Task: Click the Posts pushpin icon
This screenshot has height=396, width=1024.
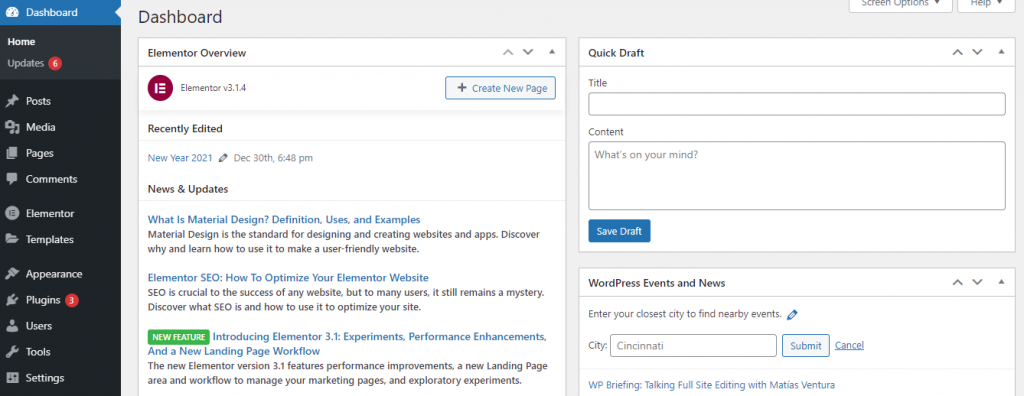Action: pyautogui.click(x=12, y=101)
